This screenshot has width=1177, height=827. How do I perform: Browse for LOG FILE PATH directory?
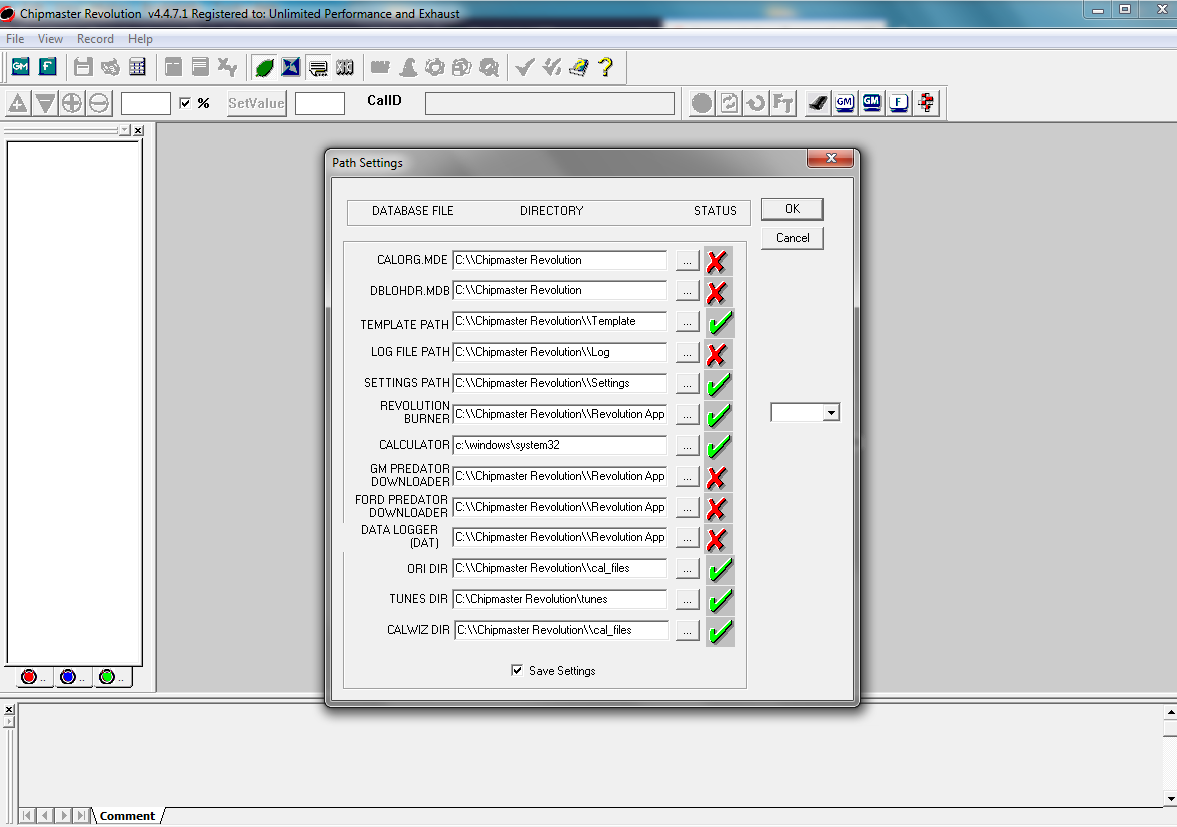[688, 353]
